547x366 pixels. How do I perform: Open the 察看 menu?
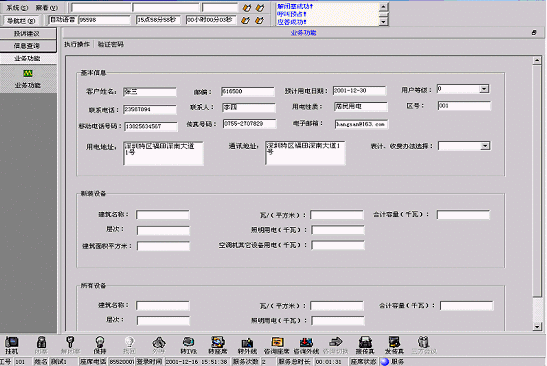[46, 7]
